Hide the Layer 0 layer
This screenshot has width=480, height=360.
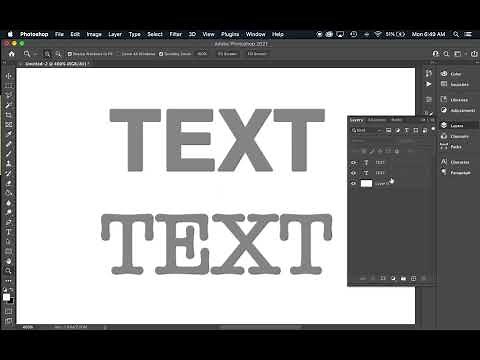tap(354, 183)
